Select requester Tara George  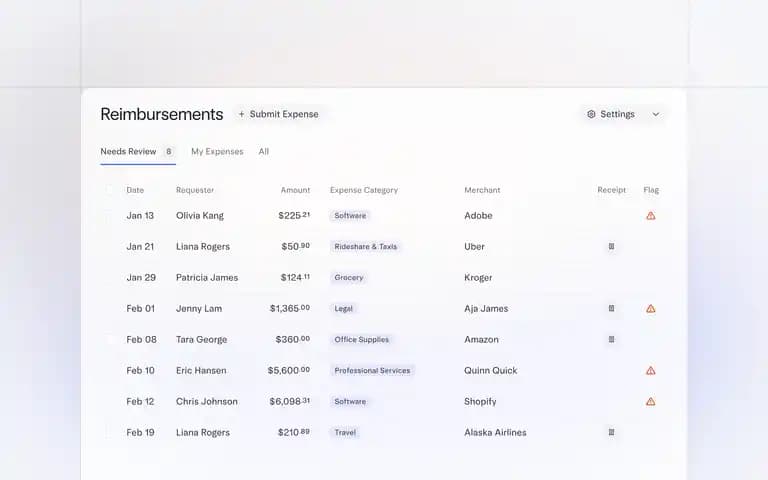[x=201, y=339]
